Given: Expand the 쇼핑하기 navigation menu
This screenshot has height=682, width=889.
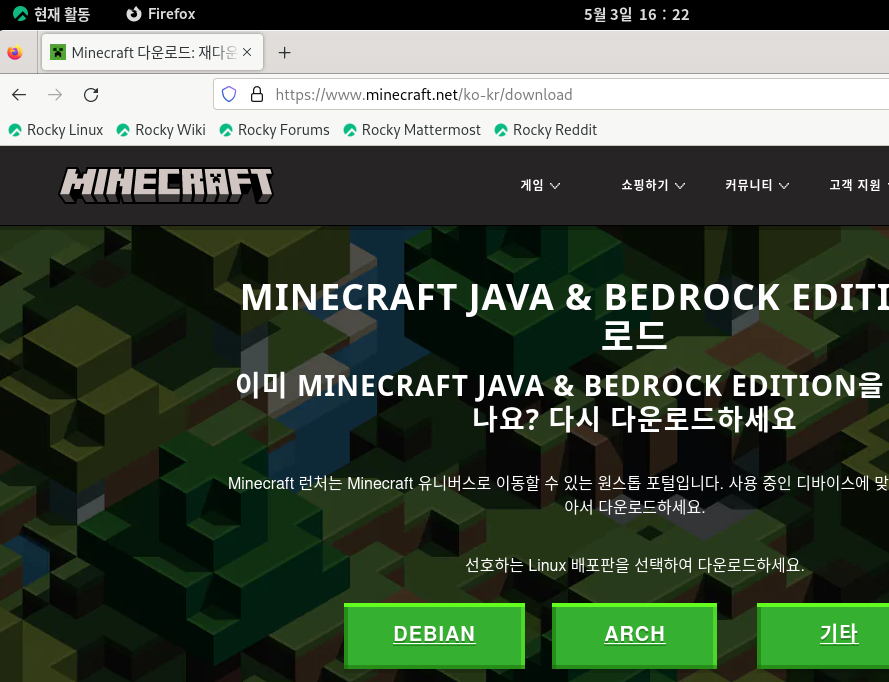Looking at the screenshot, I should [653, 185].
